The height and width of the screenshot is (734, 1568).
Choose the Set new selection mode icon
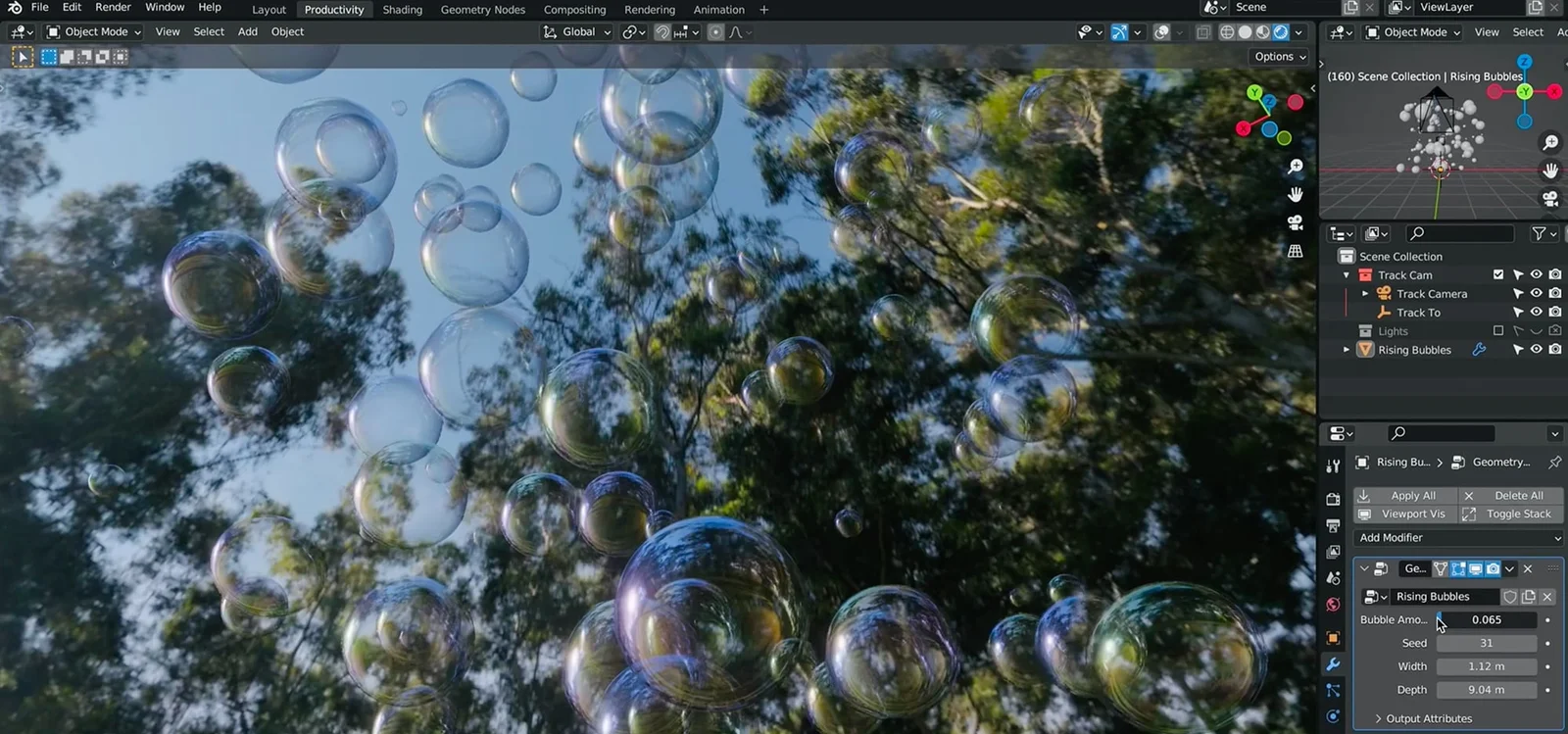click(49, 57)
